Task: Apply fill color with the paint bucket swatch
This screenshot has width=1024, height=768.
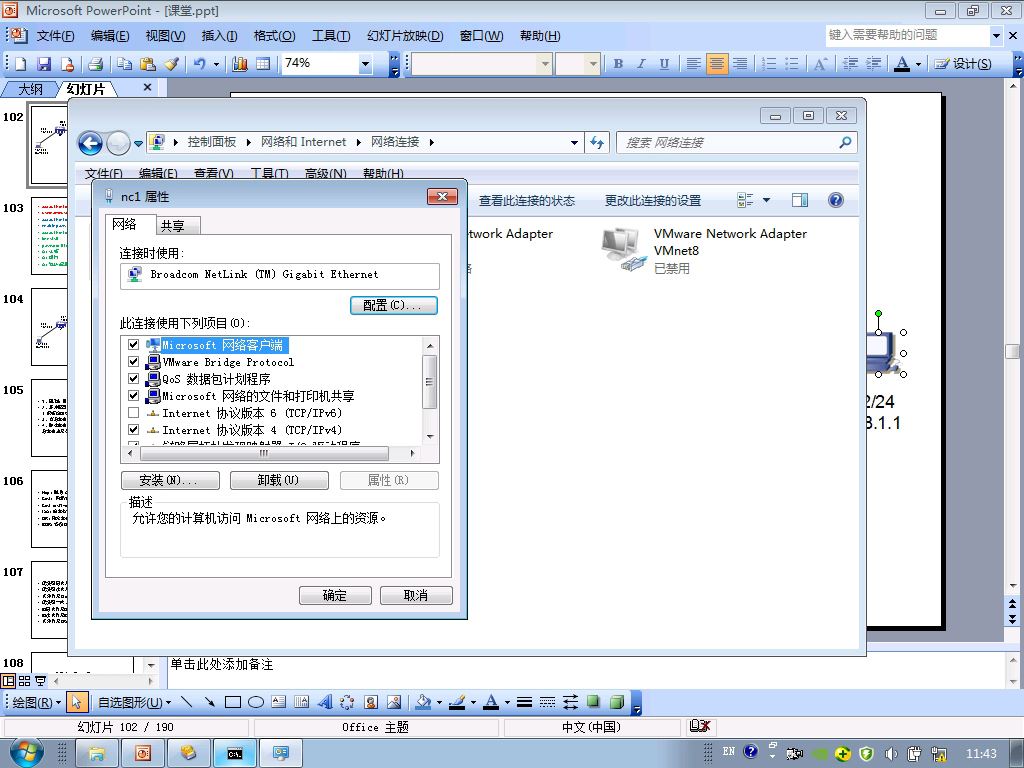Action: tap(423, 702)
